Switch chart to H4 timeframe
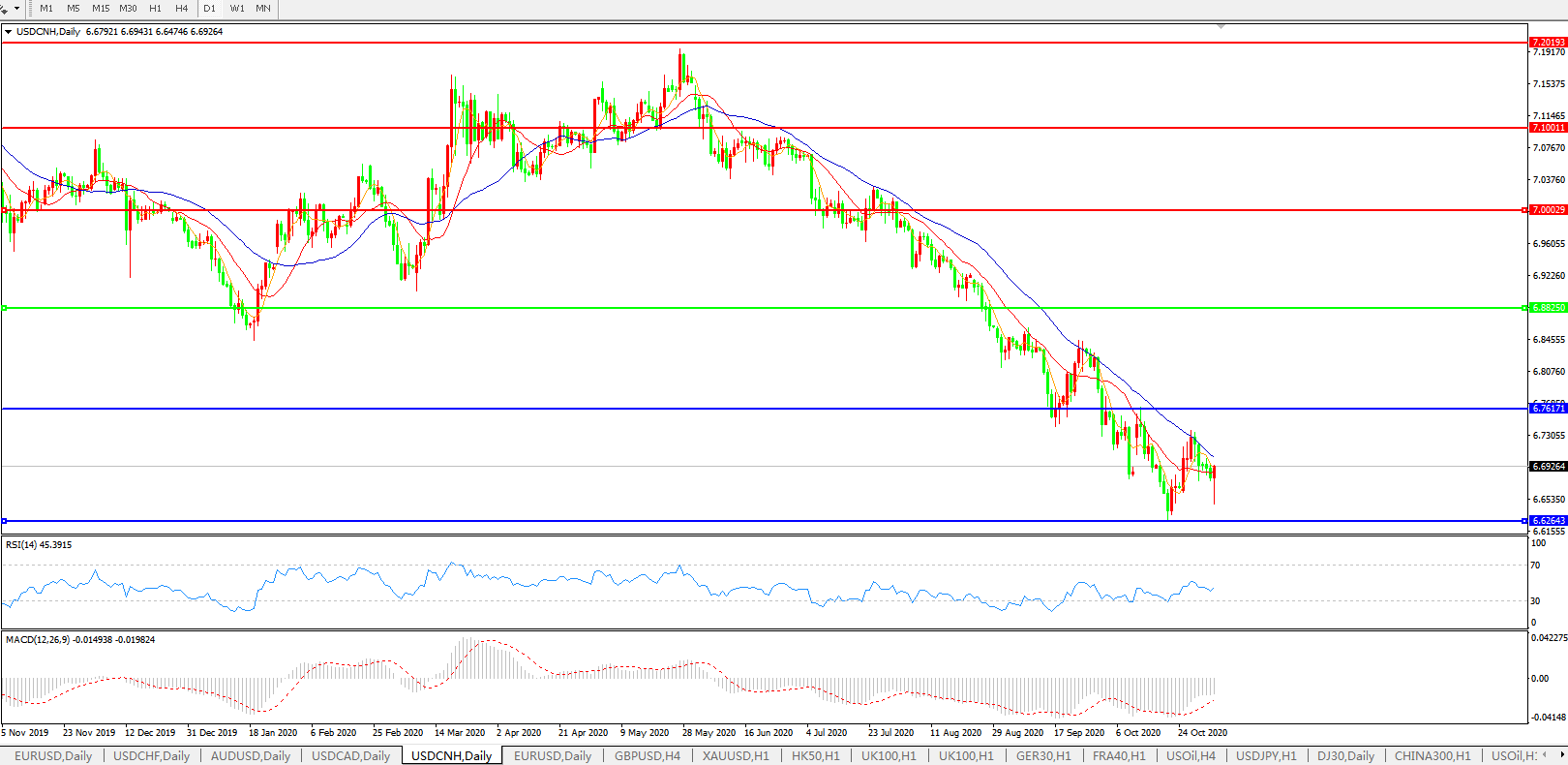The height and width of the screenshot is (765, 1568). pos(182,8)
